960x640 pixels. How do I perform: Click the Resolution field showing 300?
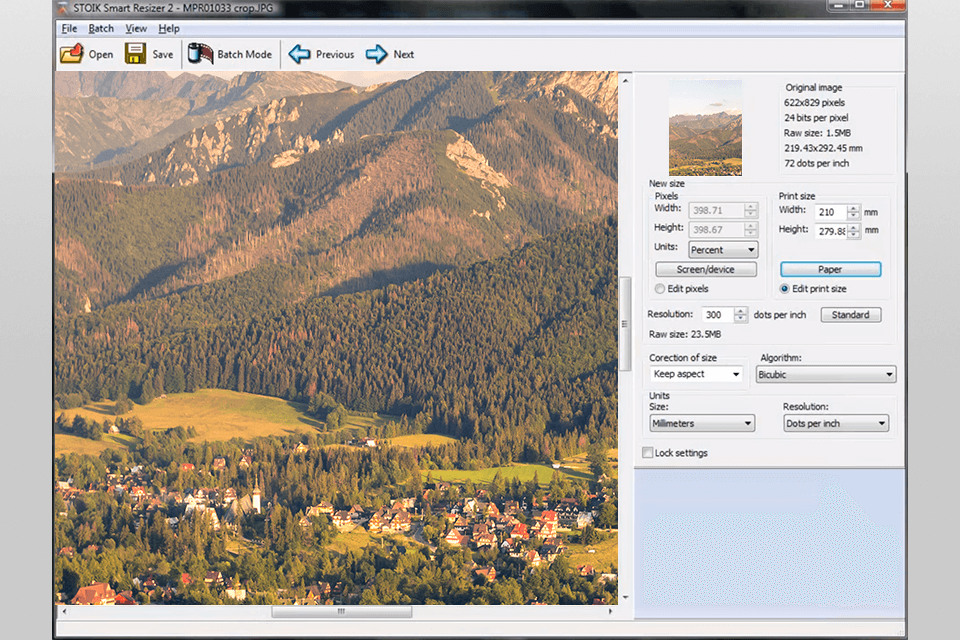click(718, 315)
